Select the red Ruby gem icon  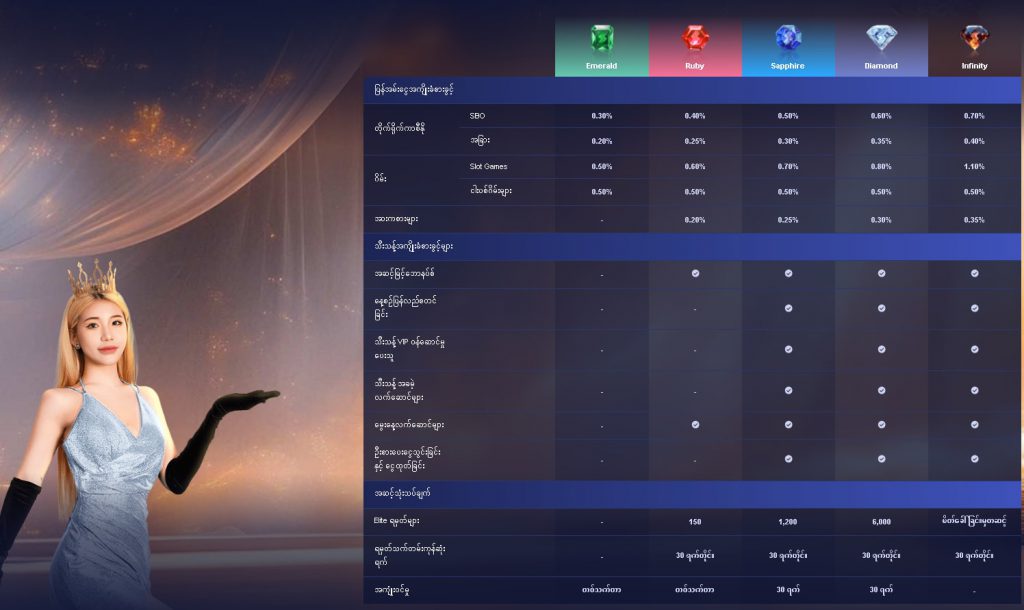click(x=695, y=39)
